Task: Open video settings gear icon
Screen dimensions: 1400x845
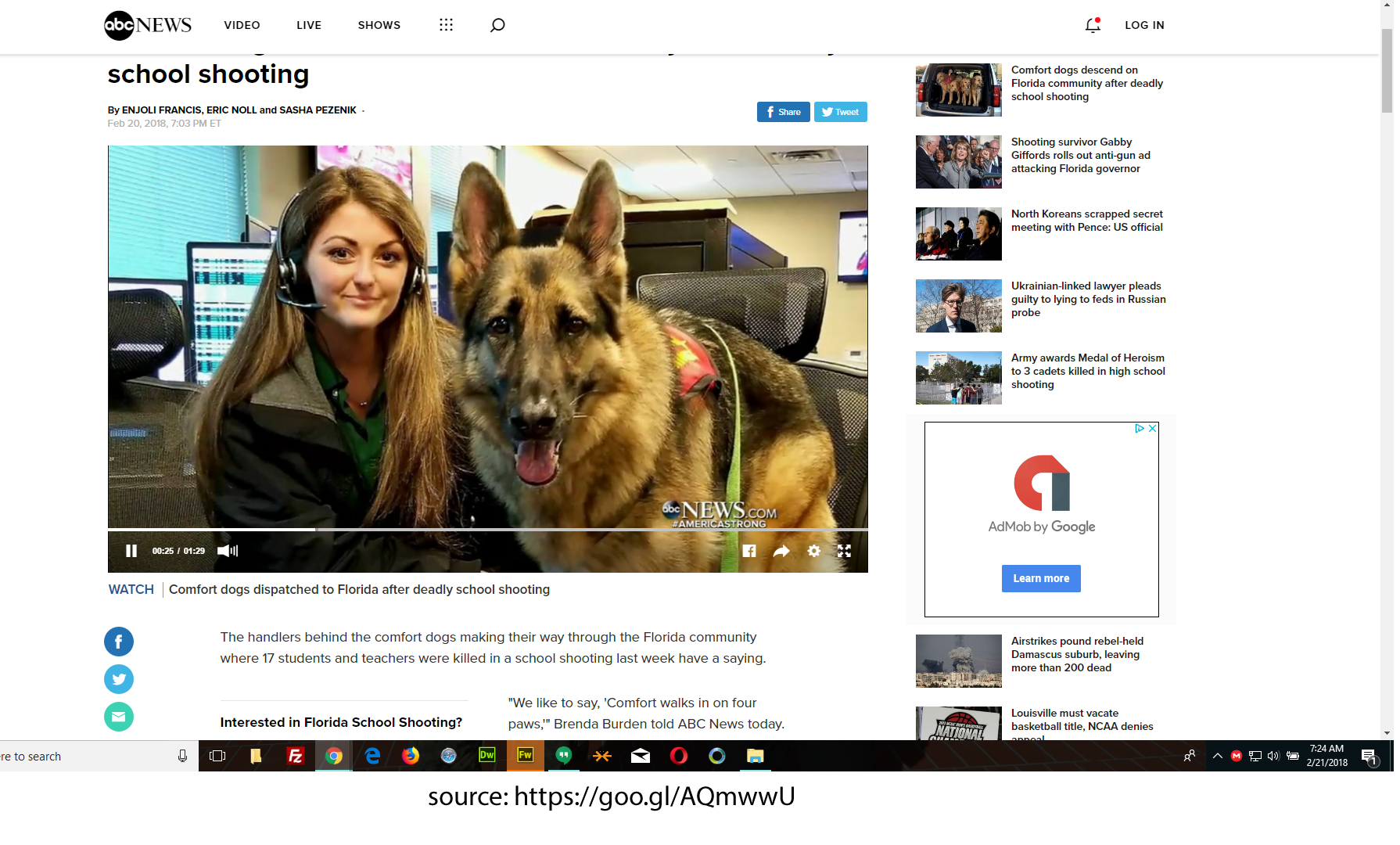Action: pyautogui.click(x=814, y=551)
